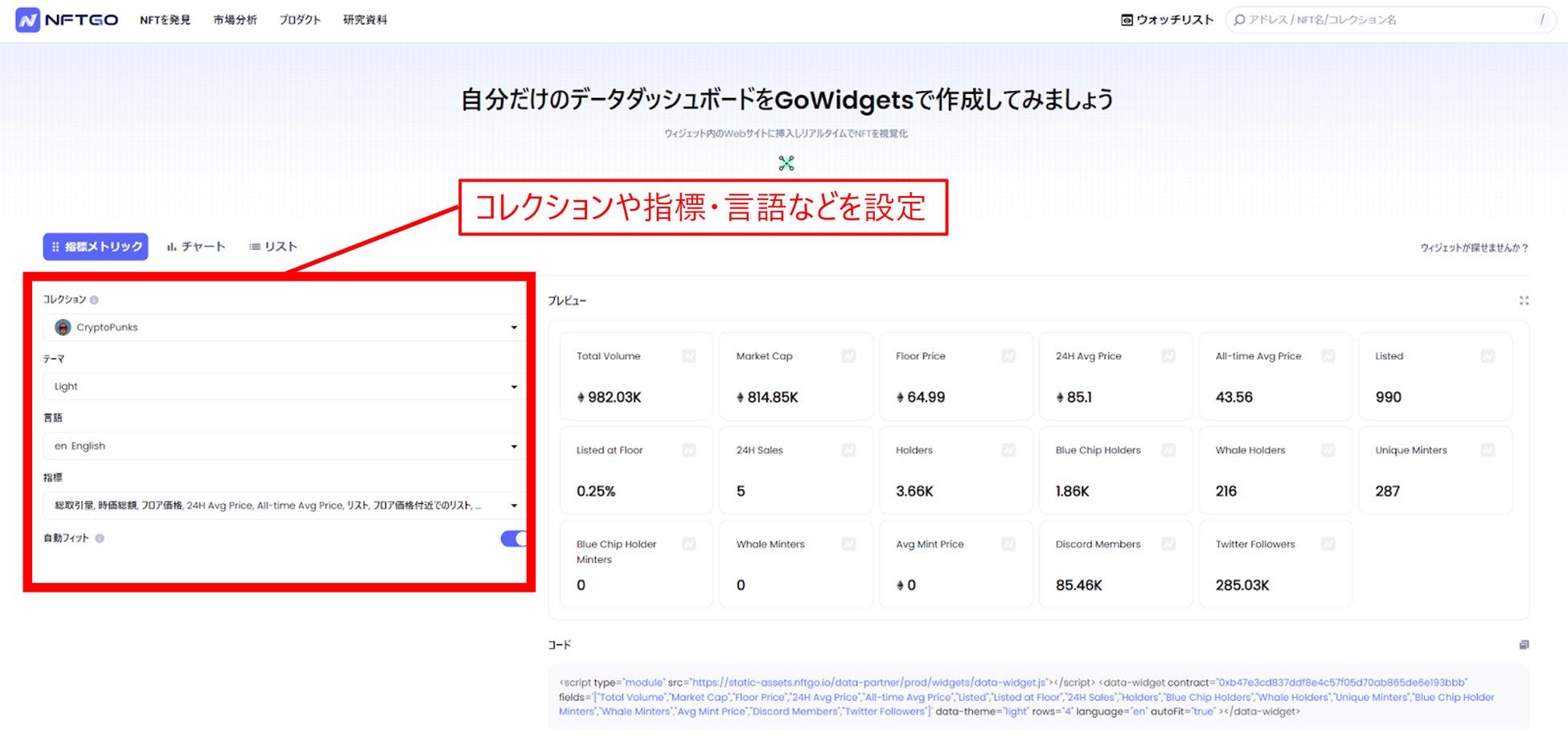Click the プレビュー heading
The width and height of the screenshot is (1568, 742).
(x=567, y=301)
